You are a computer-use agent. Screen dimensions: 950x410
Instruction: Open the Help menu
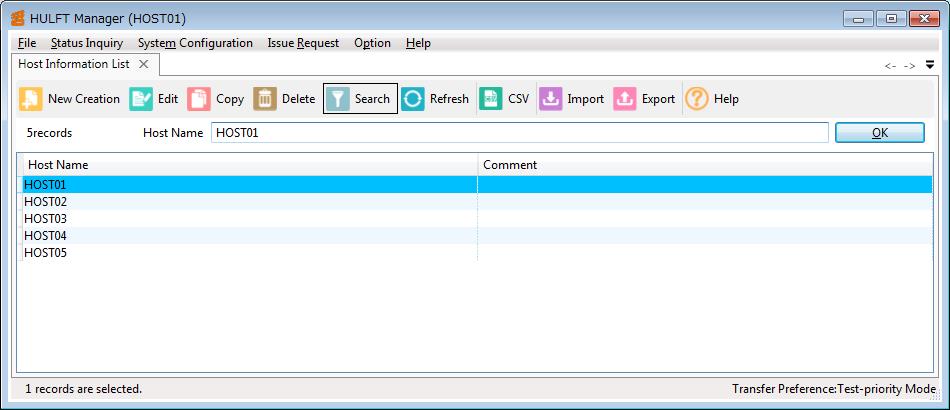(419, 43)
